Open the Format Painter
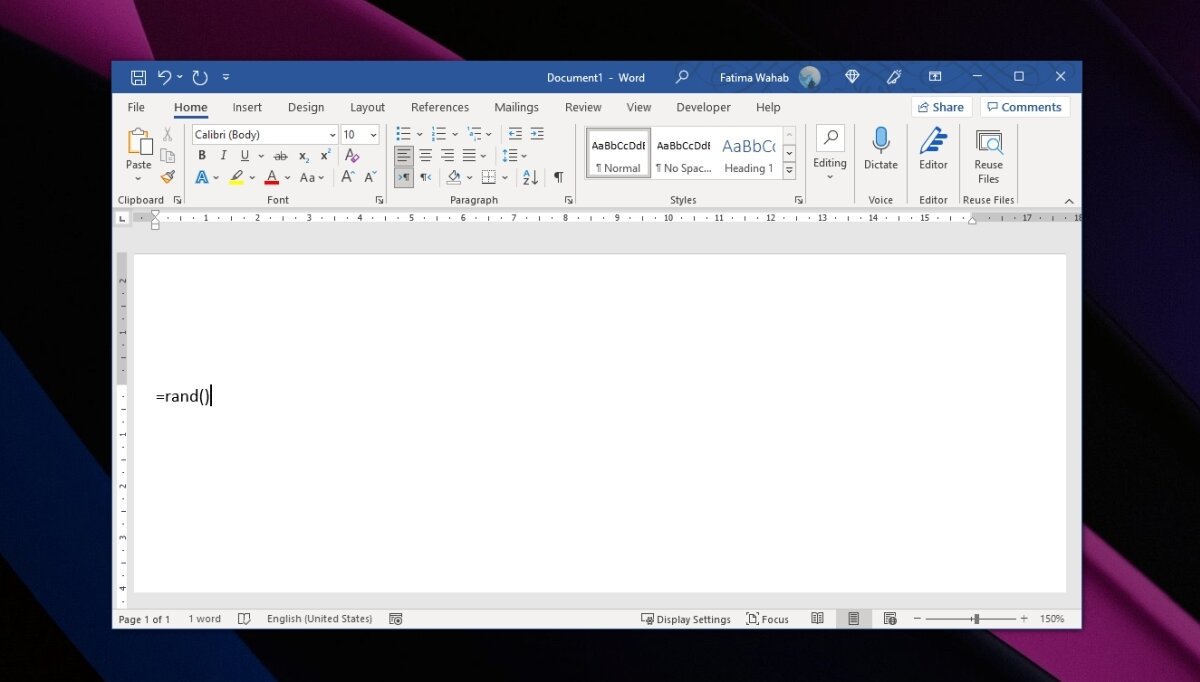 tap(167, 177)
